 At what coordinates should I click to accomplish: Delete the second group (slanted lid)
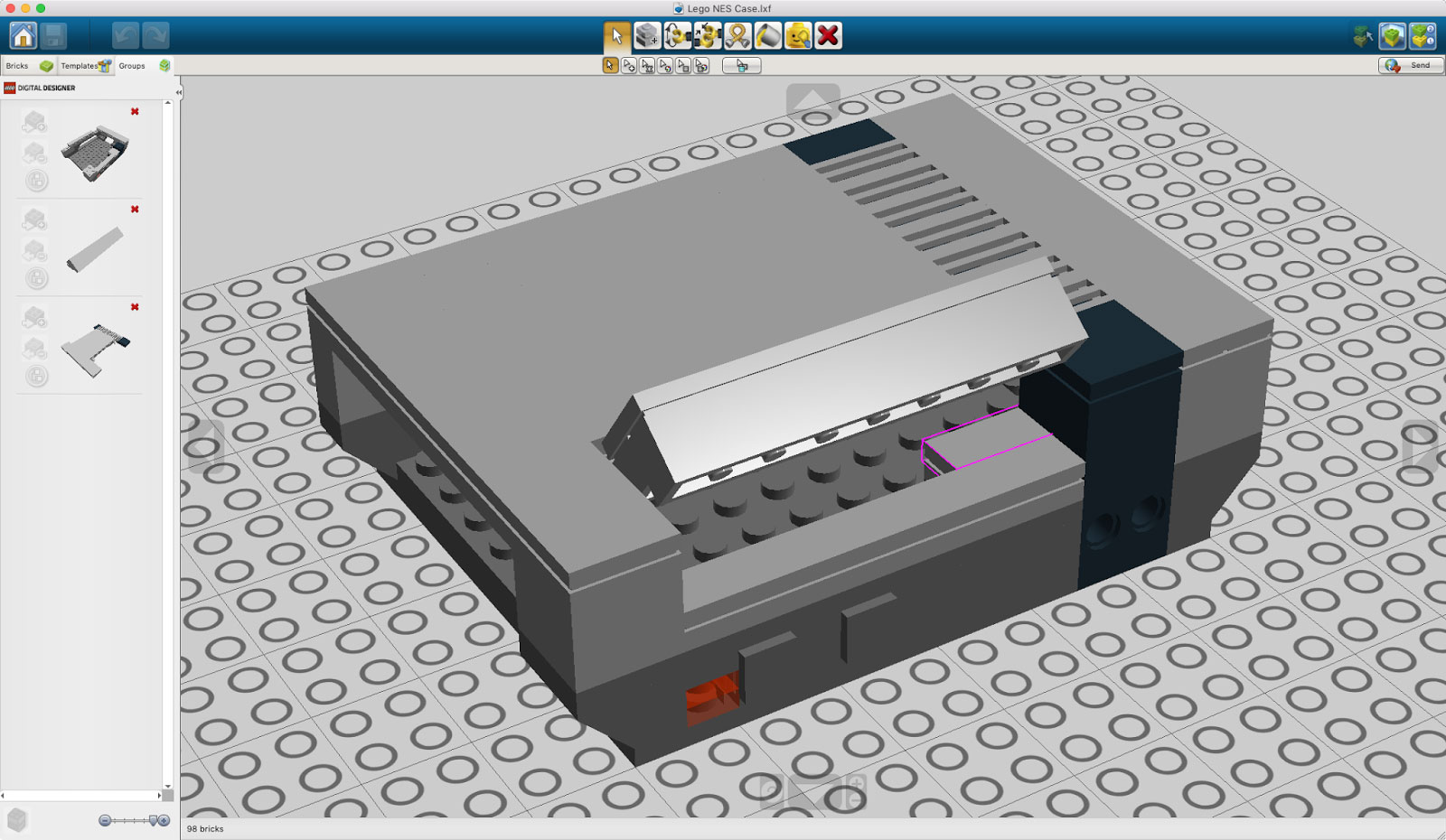[x=135, y=210]
